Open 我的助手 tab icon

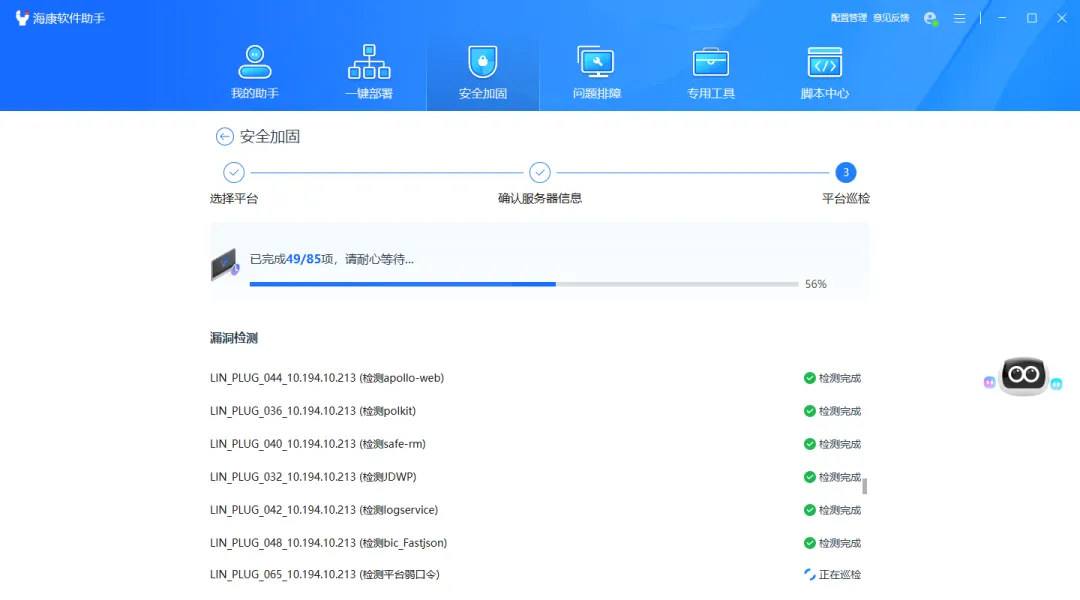[254, 62]
